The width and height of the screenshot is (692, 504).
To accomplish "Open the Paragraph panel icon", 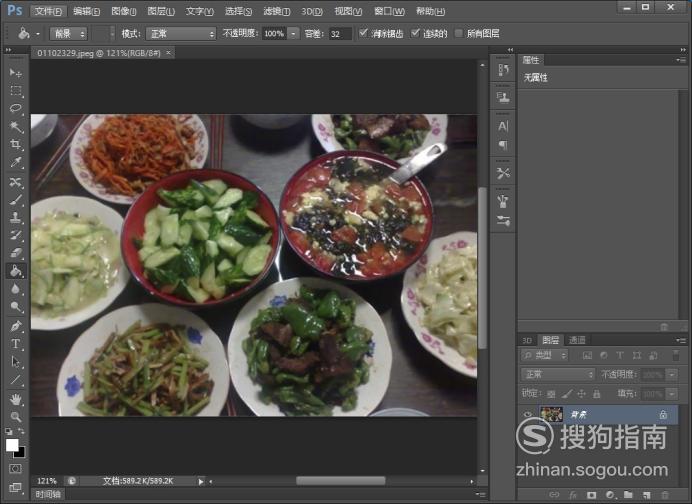I will tap(503, 145).
